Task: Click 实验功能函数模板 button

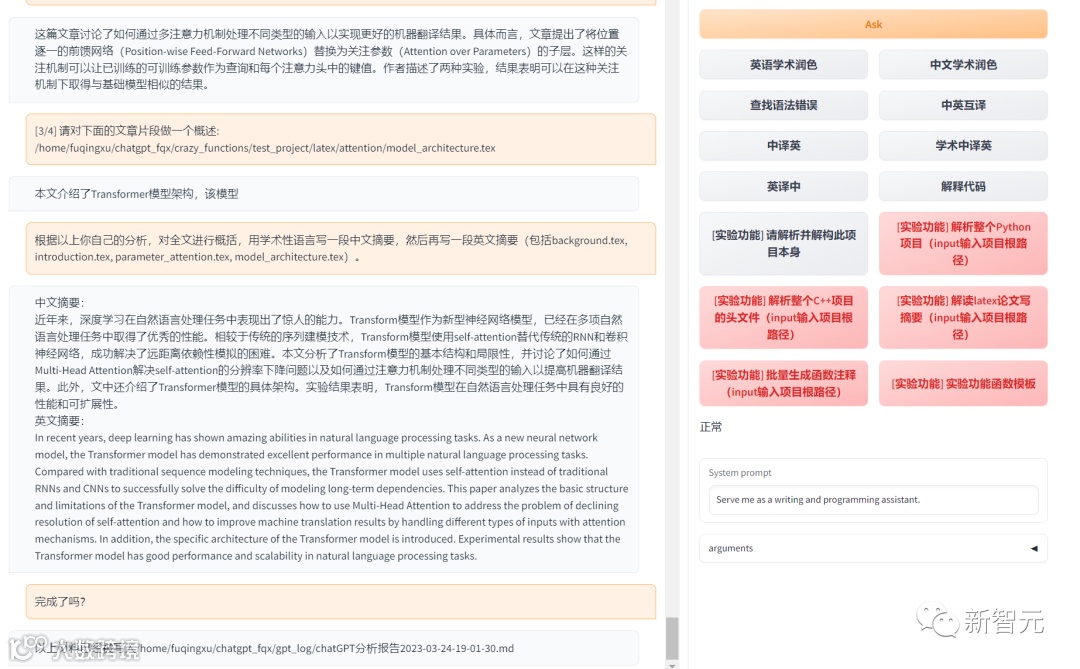Action: 963,384
